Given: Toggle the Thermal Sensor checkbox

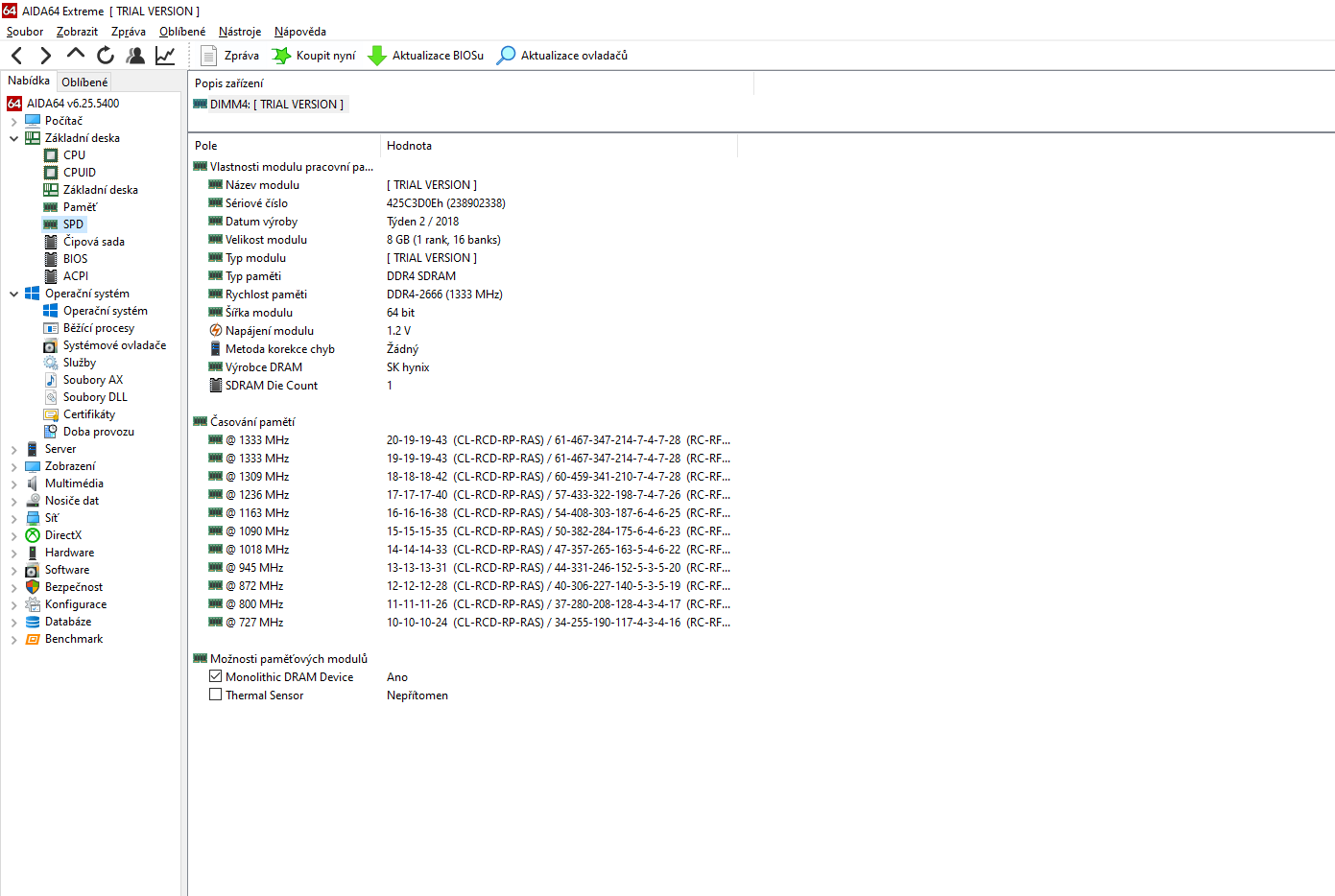Looking at the screenshot, I should coord(215,695).
